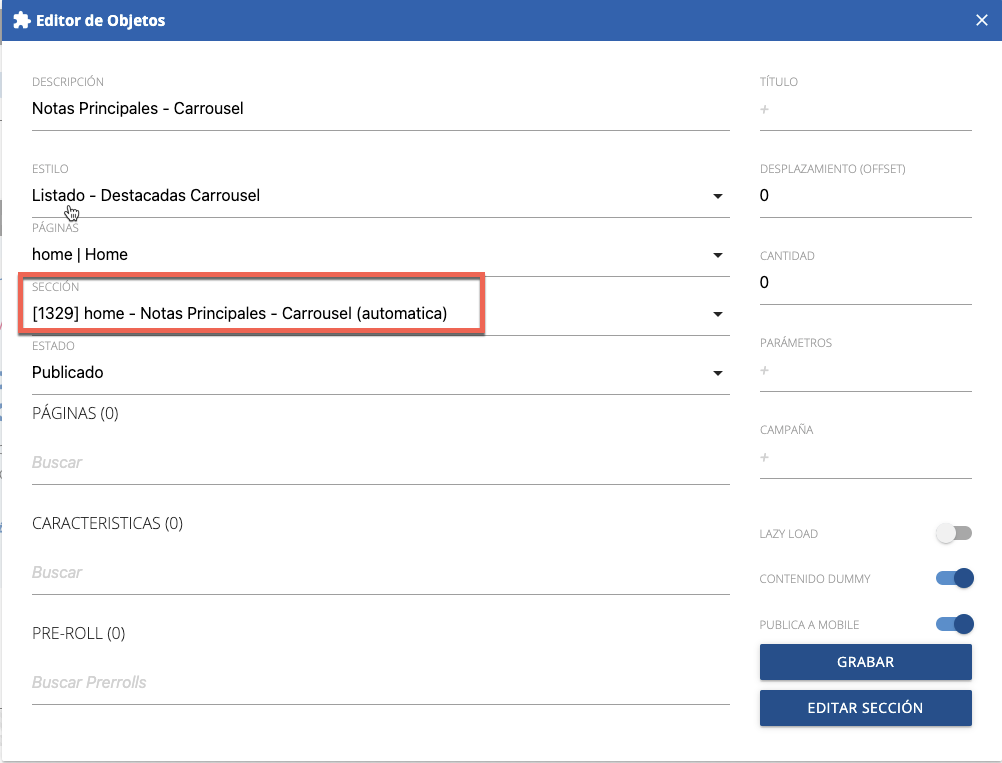Image resolution: width=1002 pixels, height=763 pixels.
Task: Enable the Lazy Load toggle
Action: (954, 534)
